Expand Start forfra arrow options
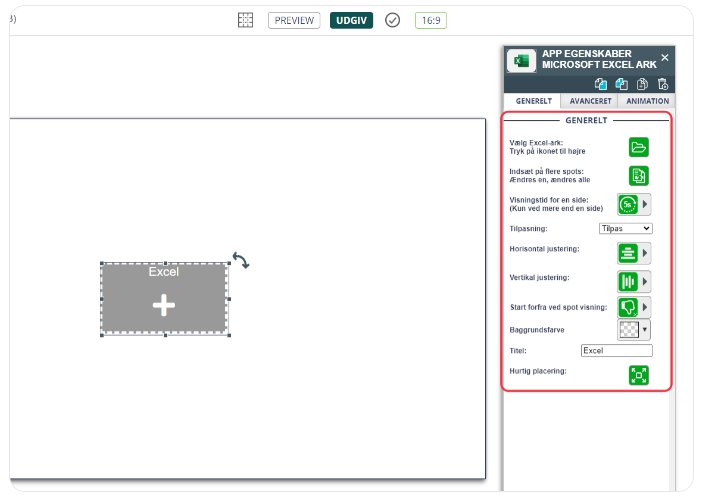This screenshot has width=701, height=498. coord(645,307)
